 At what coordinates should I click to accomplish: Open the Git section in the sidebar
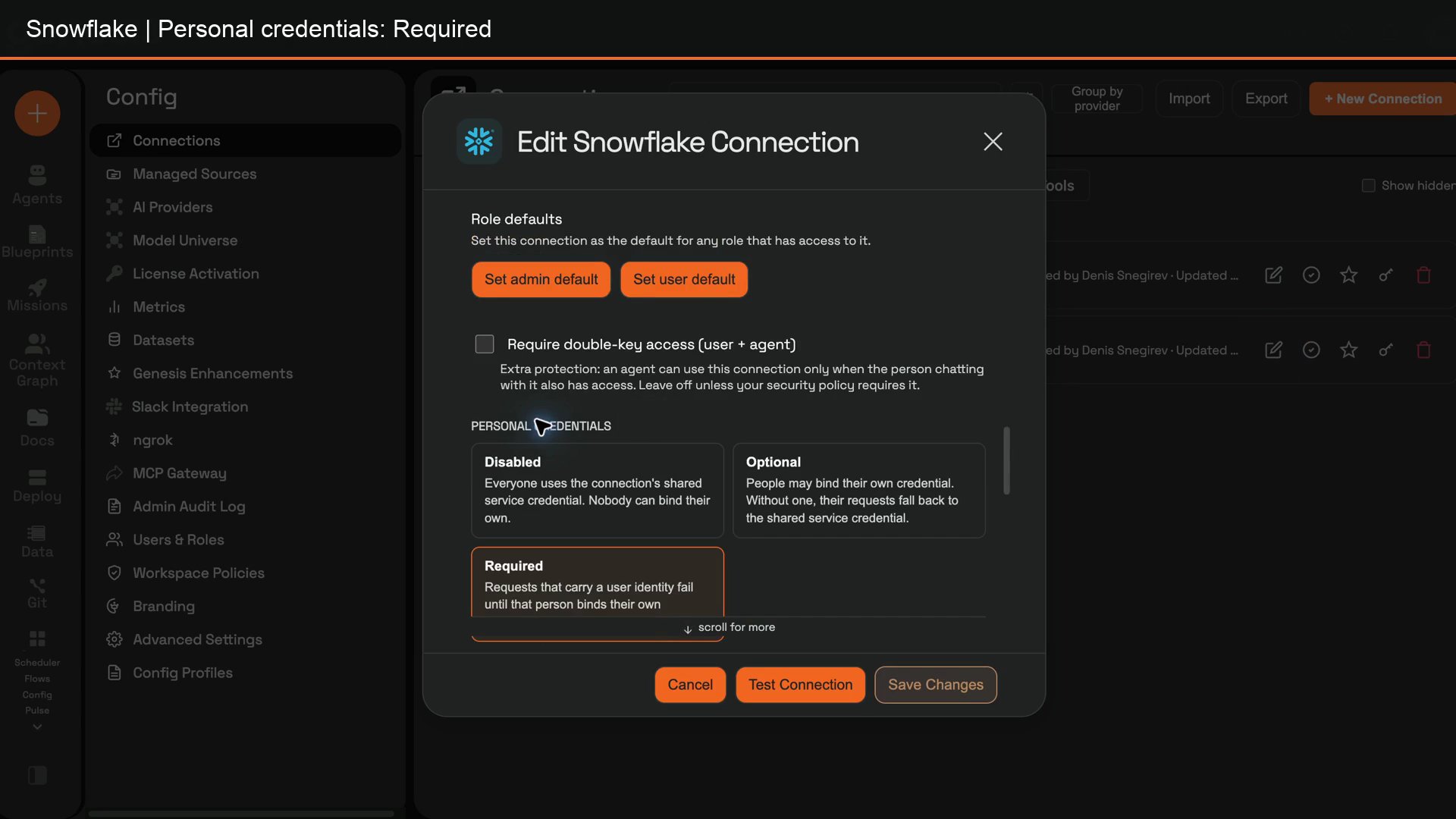37,594
